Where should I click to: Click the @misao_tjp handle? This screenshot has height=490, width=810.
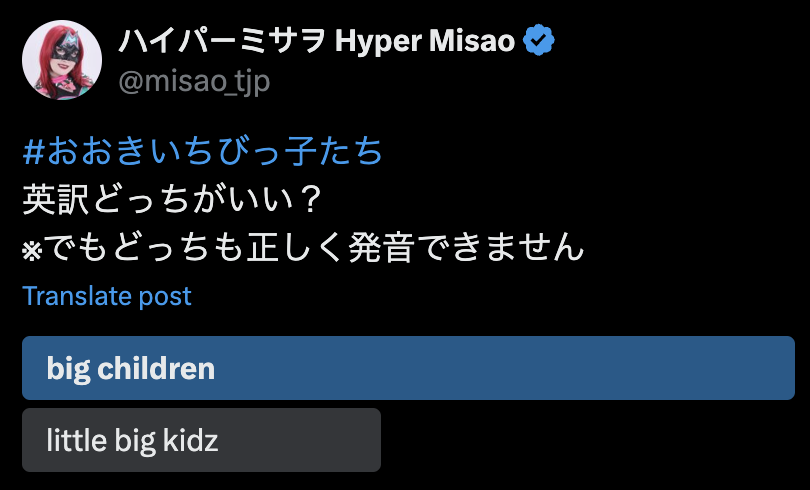tap(194, 82)
